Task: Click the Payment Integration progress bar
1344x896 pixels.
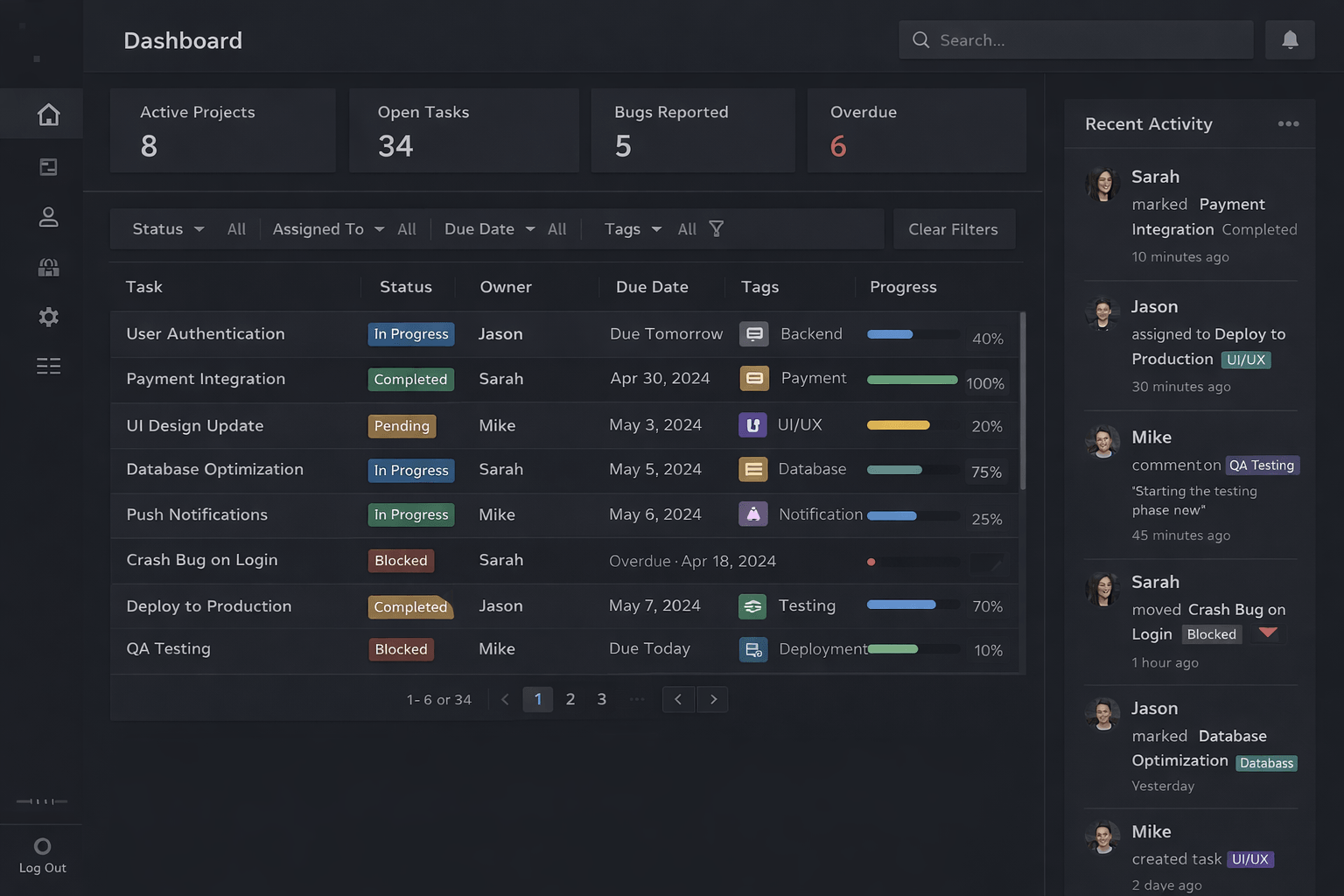Action: 912,380
